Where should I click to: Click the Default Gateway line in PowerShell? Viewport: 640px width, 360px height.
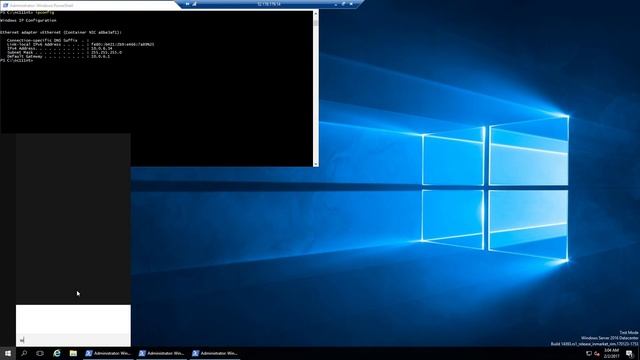[x=58, y=56]
